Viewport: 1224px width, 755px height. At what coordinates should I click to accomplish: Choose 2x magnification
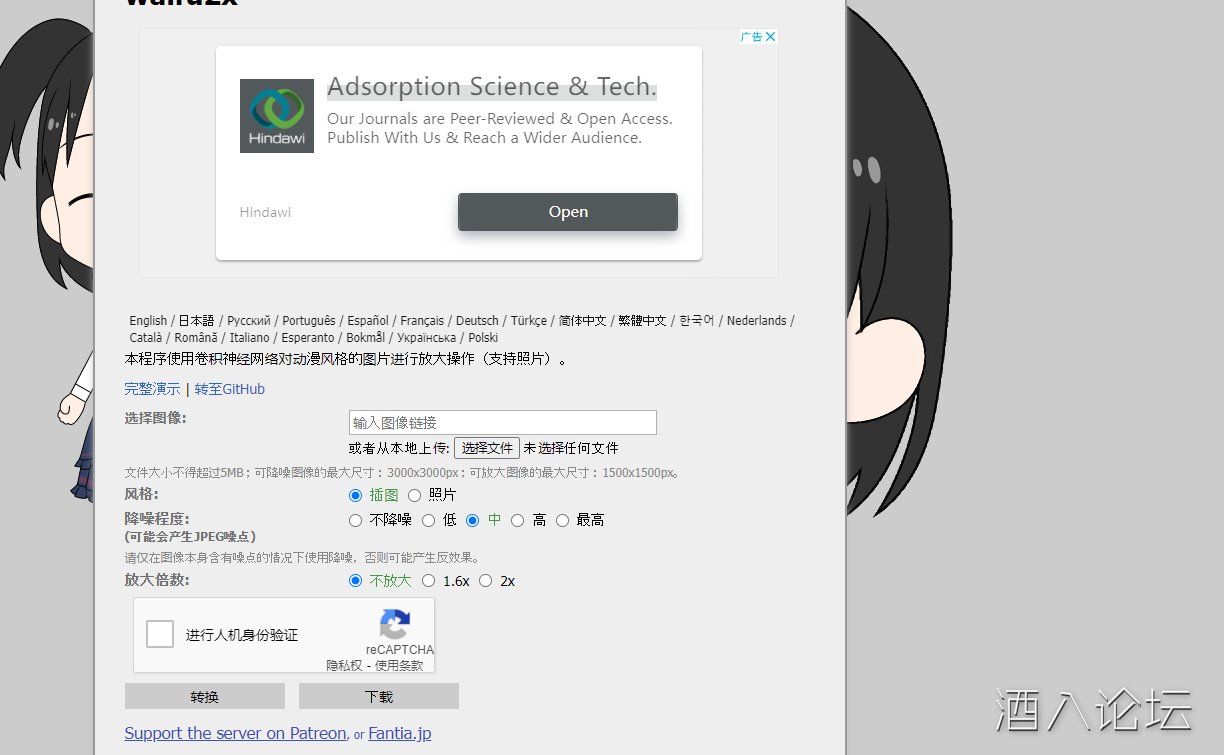click(485, 580)
